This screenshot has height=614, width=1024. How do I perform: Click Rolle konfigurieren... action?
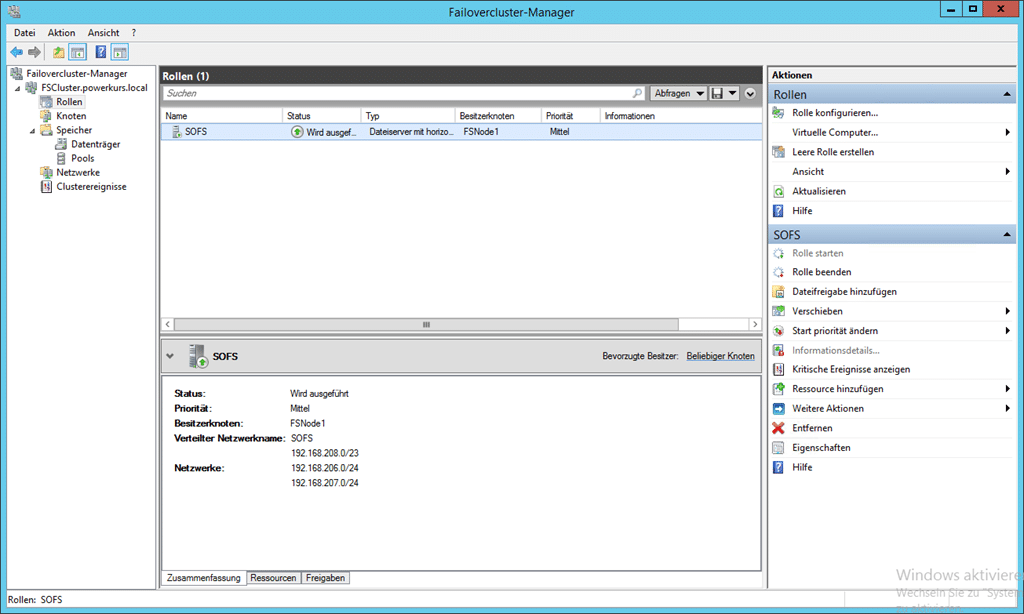point(835,113)
